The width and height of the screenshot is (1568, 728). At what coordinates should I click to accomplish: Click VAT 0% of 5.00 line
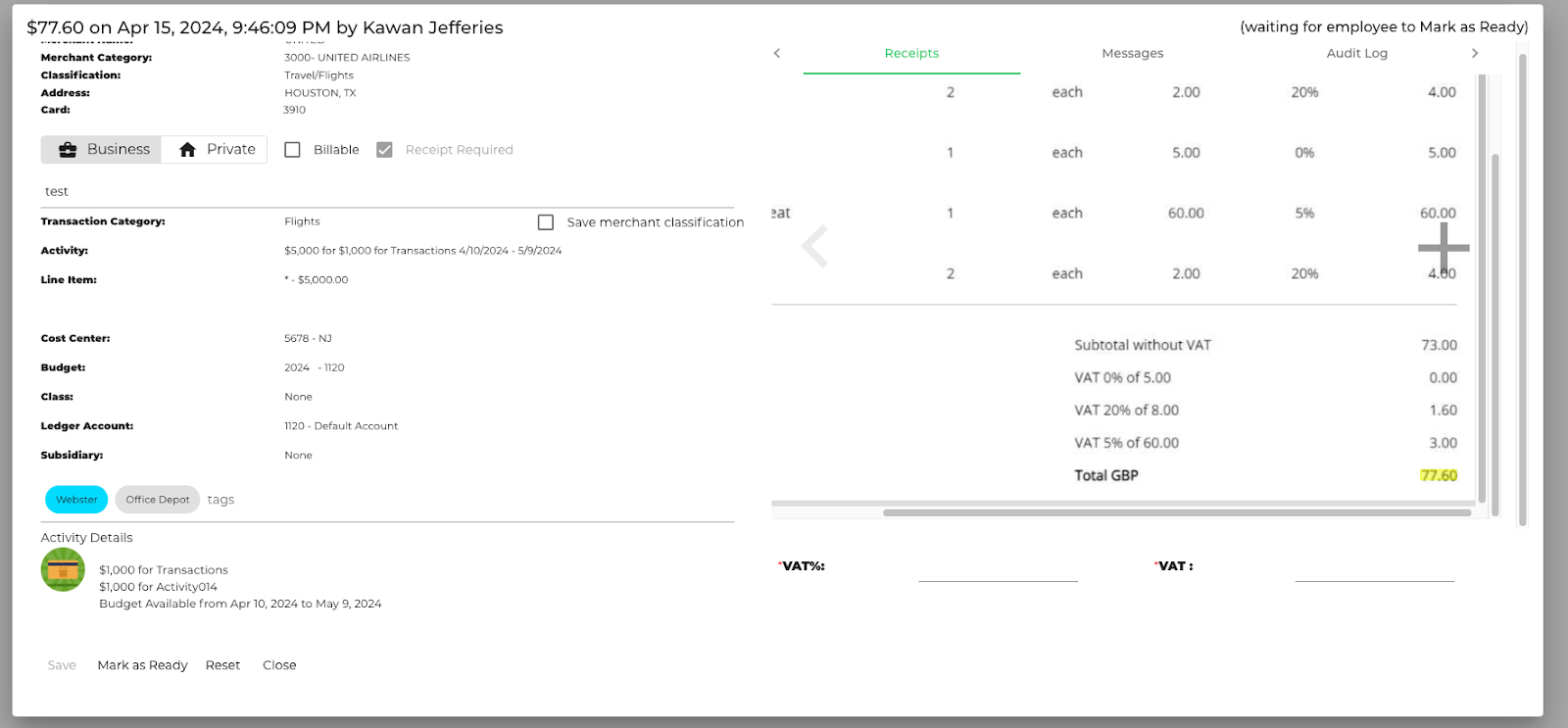point(1122,377)
